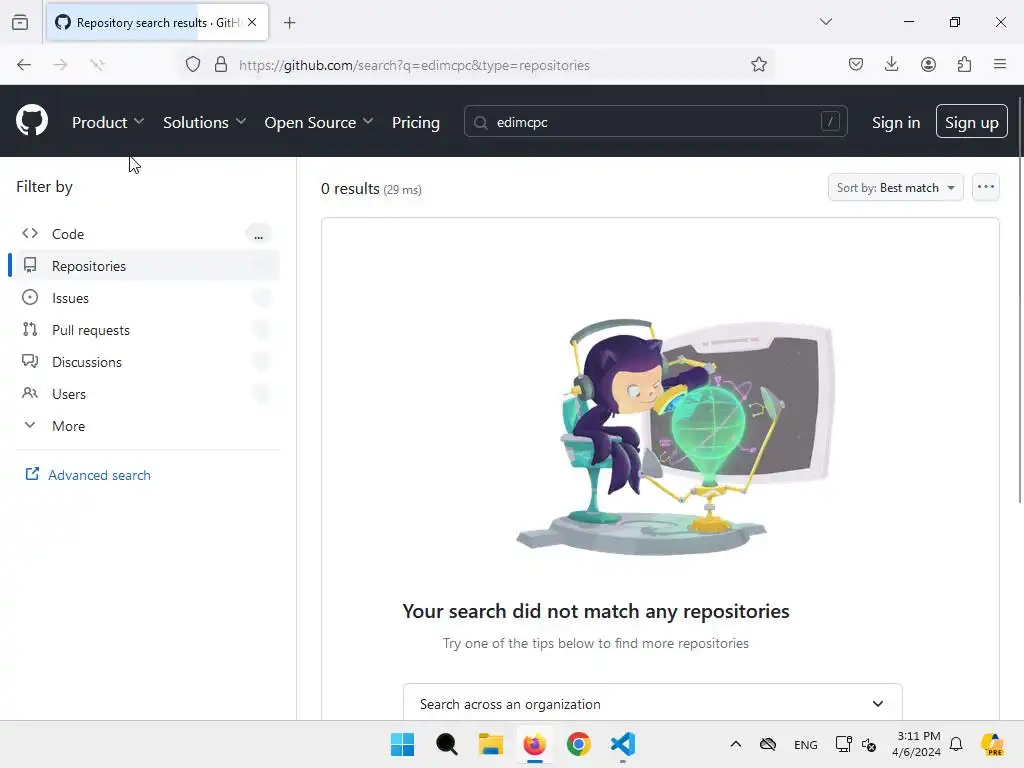Image resolution: width=1024 pixels, height=768 pixels.
Task: Filter results by Issues
Action: click(x=148, y=298)
